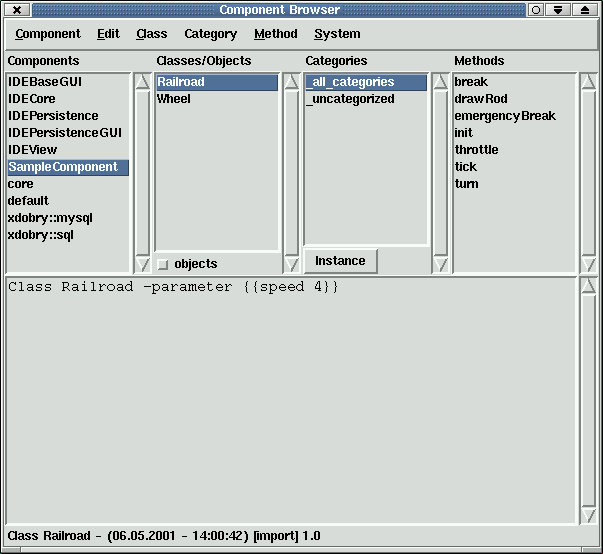
Task: Open the Edit menu
Action: click(x=108, y=34)
